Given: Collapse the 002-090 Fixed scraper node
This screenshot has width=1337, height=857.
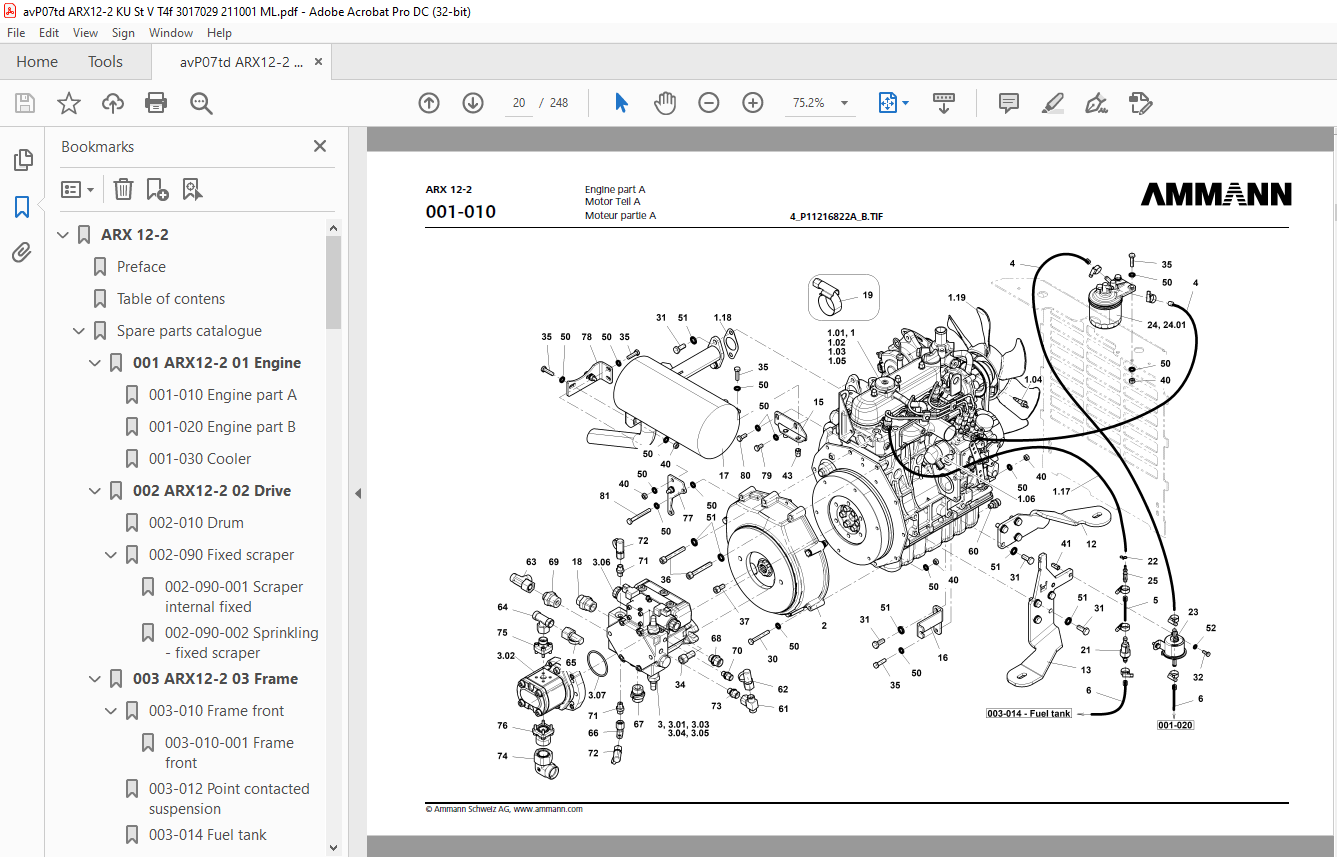Looking at the screenshot, I should [x=112, y=555].
